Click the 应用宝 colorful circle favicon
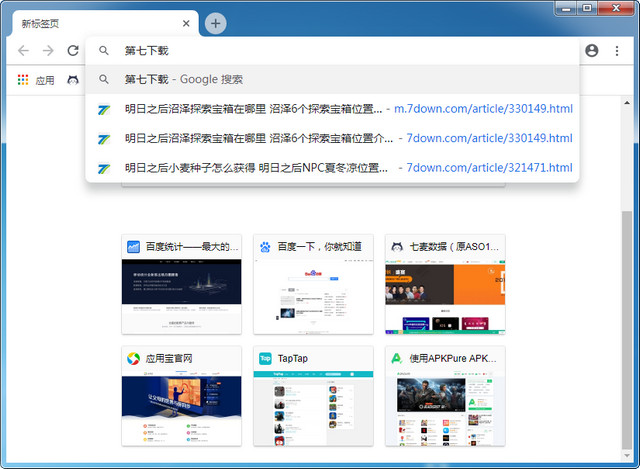Viewport: 640px width, 469px height. tap(133, 358)
